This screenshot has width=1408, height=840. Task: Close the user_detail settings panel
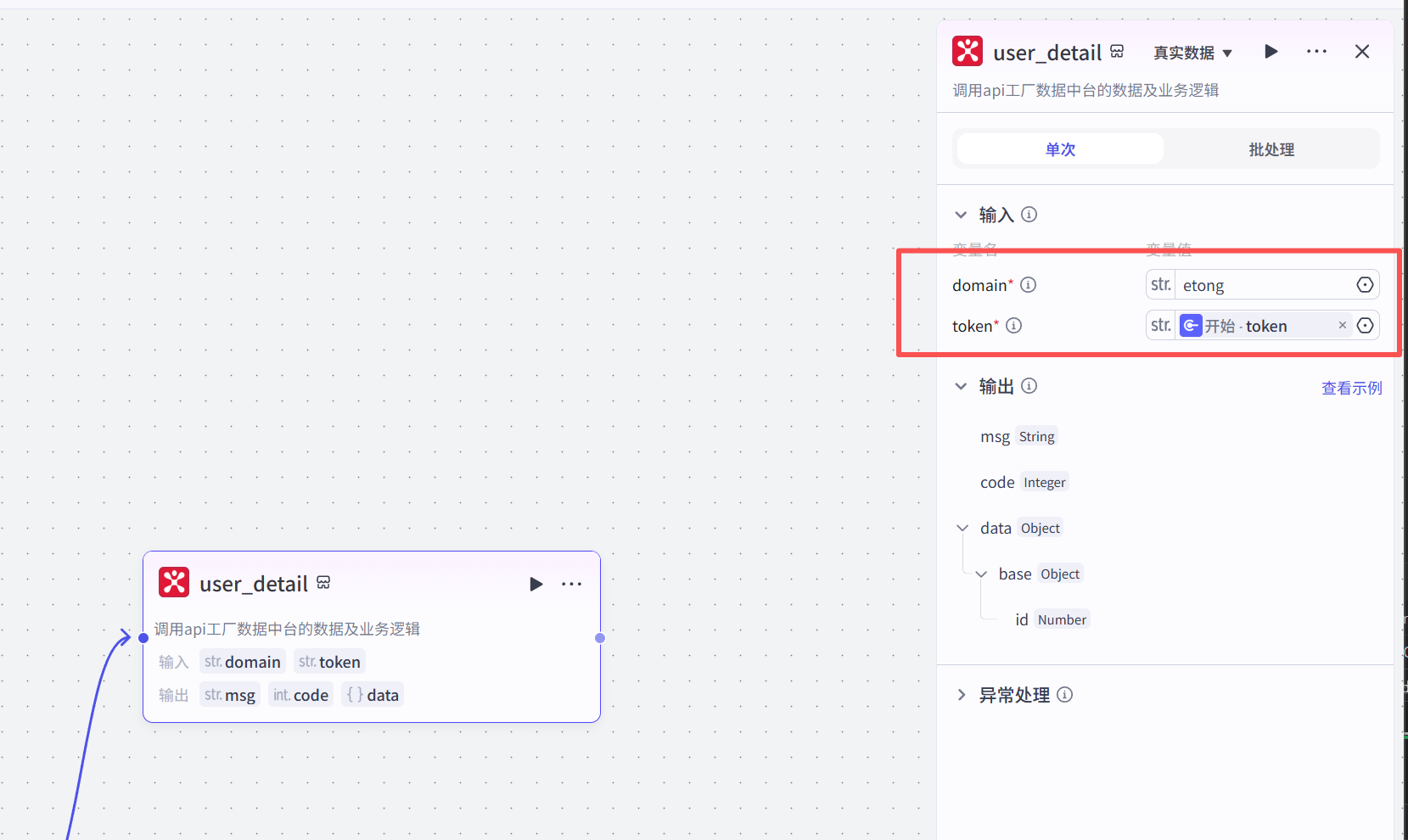click(1361, 52)
